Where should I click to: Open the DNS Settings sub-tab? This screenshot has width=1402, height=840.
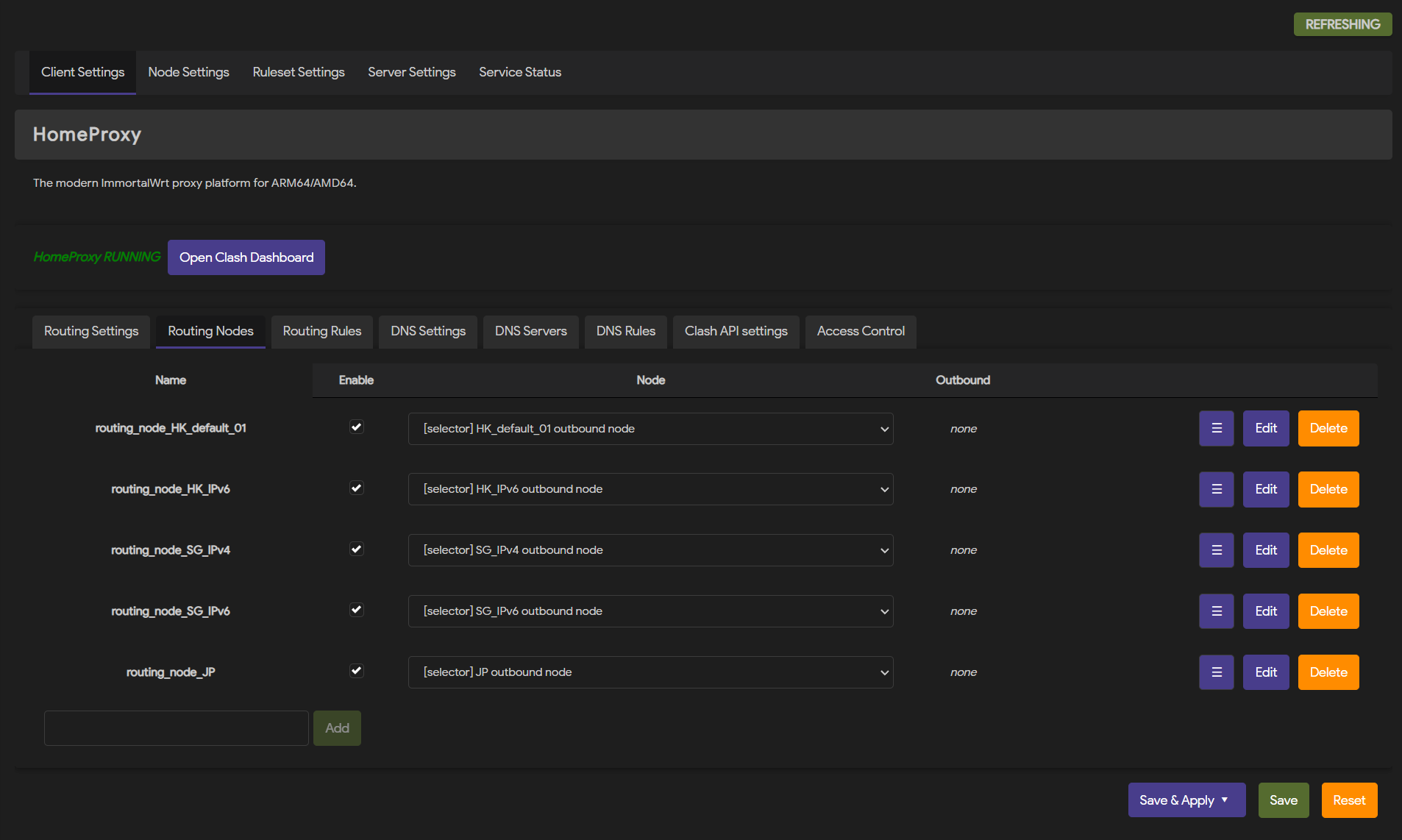(x=428, y=331)
